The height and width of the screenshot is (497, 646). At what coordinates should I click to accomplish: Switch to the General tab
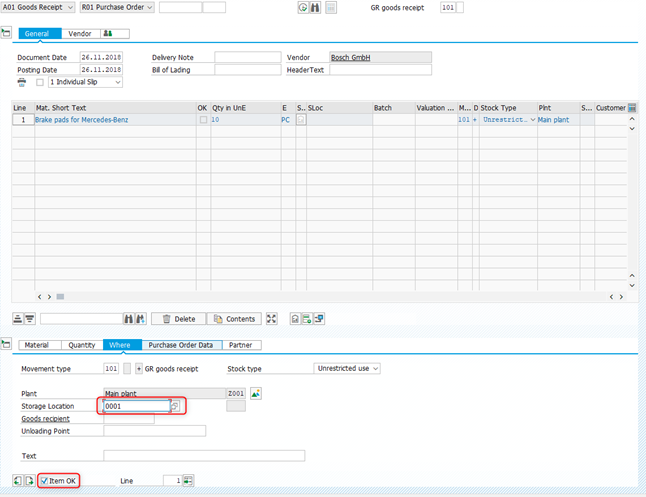(x=40, y=33)
